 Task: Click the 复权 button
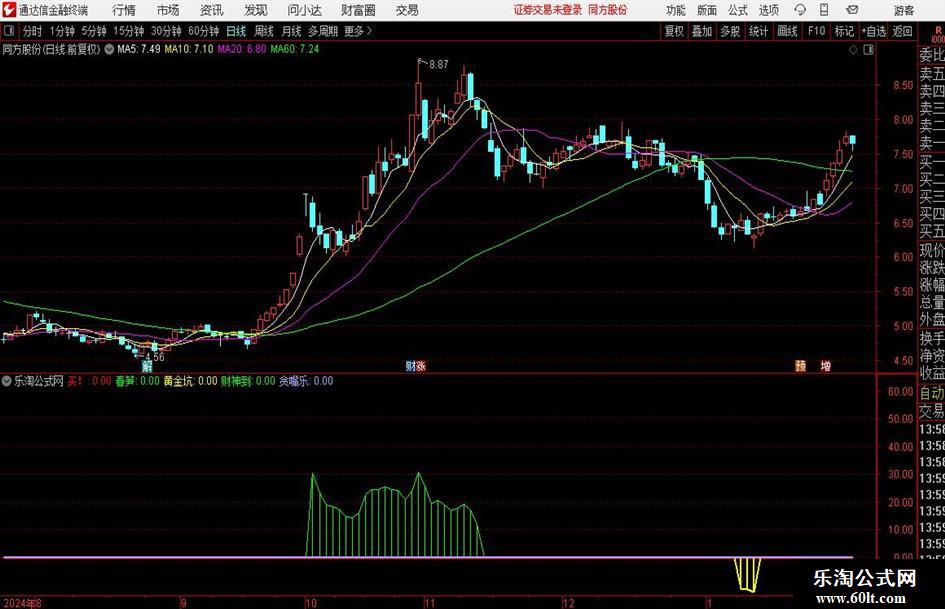[x=674, y=31]
